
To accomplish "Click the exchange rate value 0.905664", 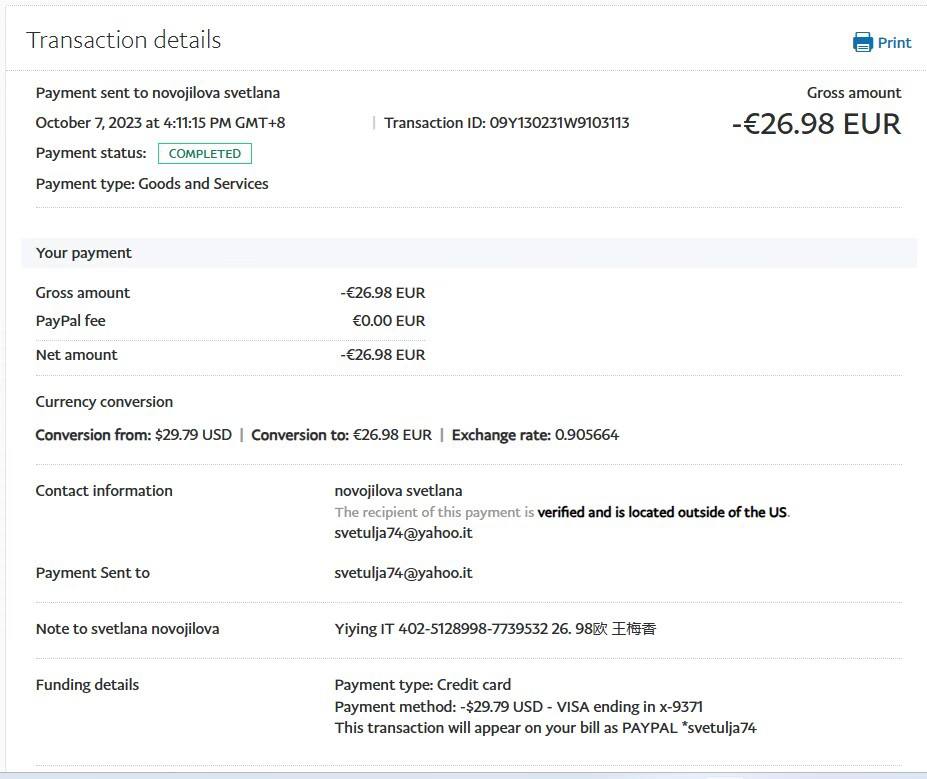I will (x=587, y=435).
